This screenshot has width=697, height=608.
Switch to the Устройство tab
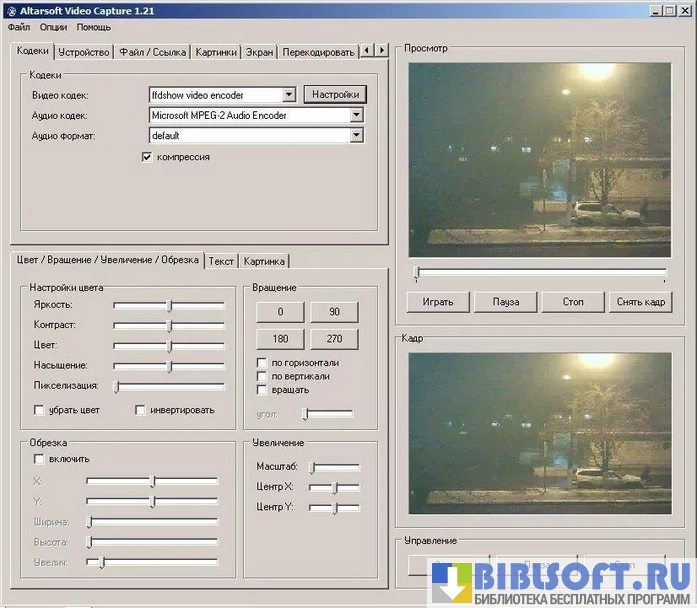(x=84, y=51)
